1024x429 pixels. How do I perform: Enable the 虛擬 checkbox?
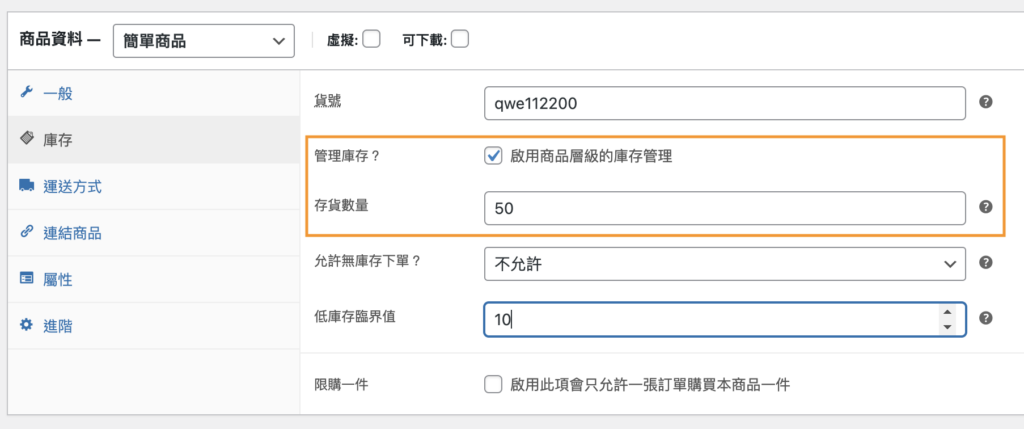[x=372, y=40]
